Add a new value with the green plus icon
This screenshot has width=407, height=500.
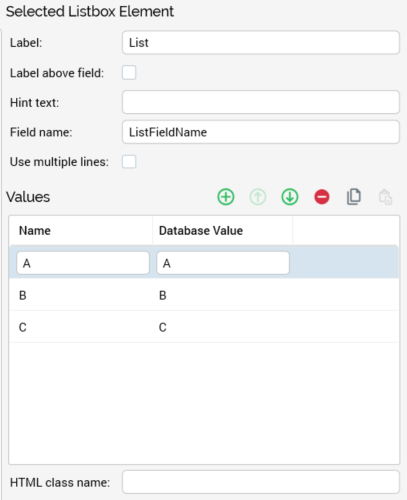point(226,197)
